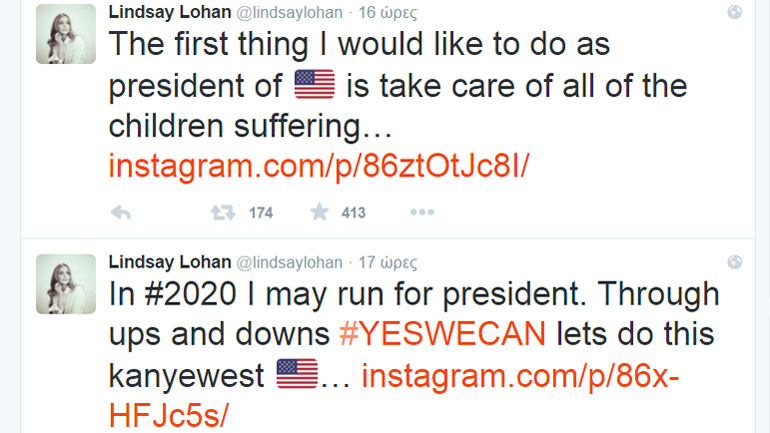Click the globe icon on the 17 ώρες tweet
Image resolution: width=770 pixels, height=433 pixels.
point(735,263)
